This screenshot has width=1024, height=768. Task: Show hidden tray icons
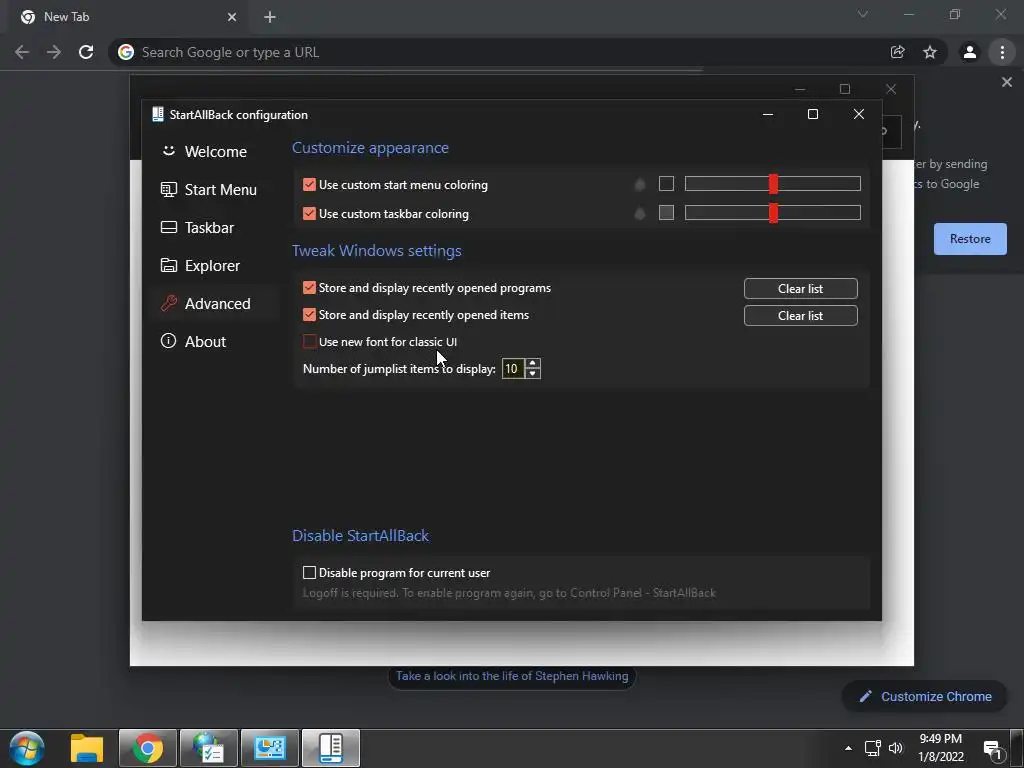(848, 748)
